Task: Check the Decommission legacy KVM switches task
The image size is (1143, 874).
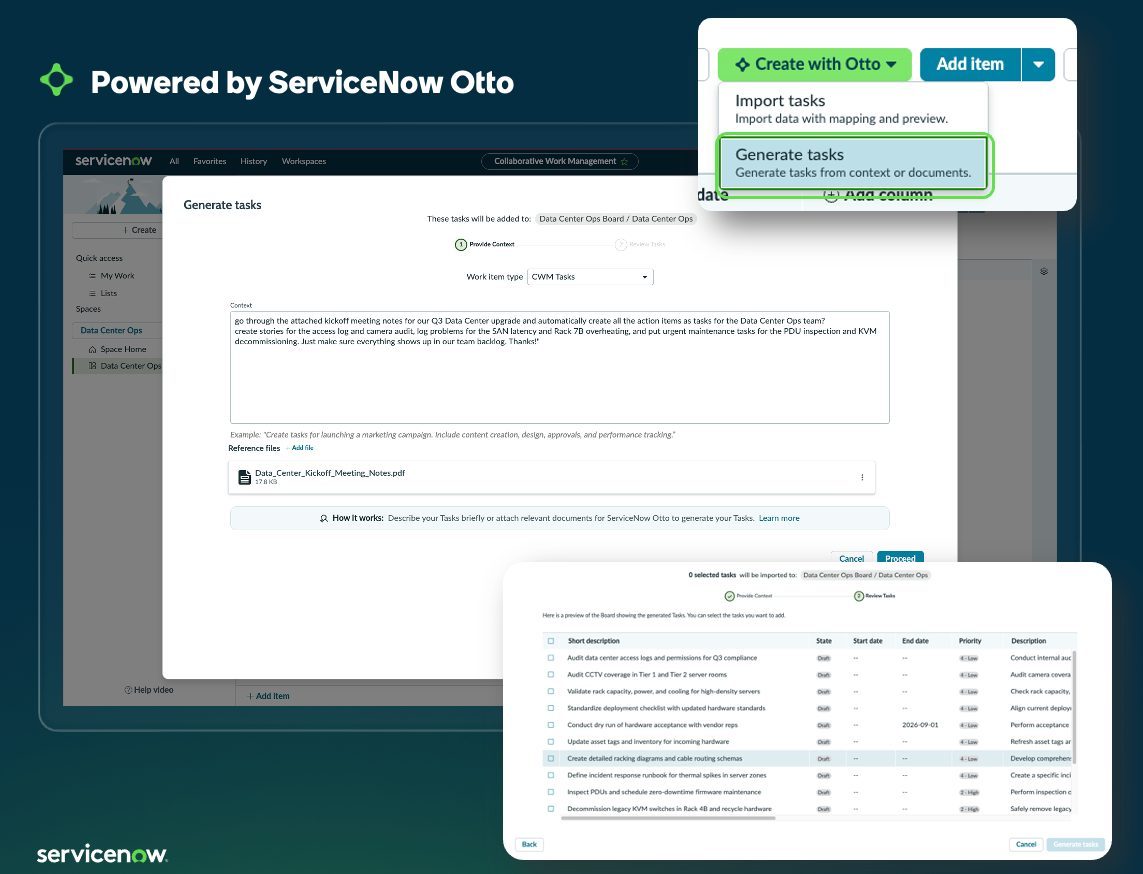Action: click(x=550, y=808)
